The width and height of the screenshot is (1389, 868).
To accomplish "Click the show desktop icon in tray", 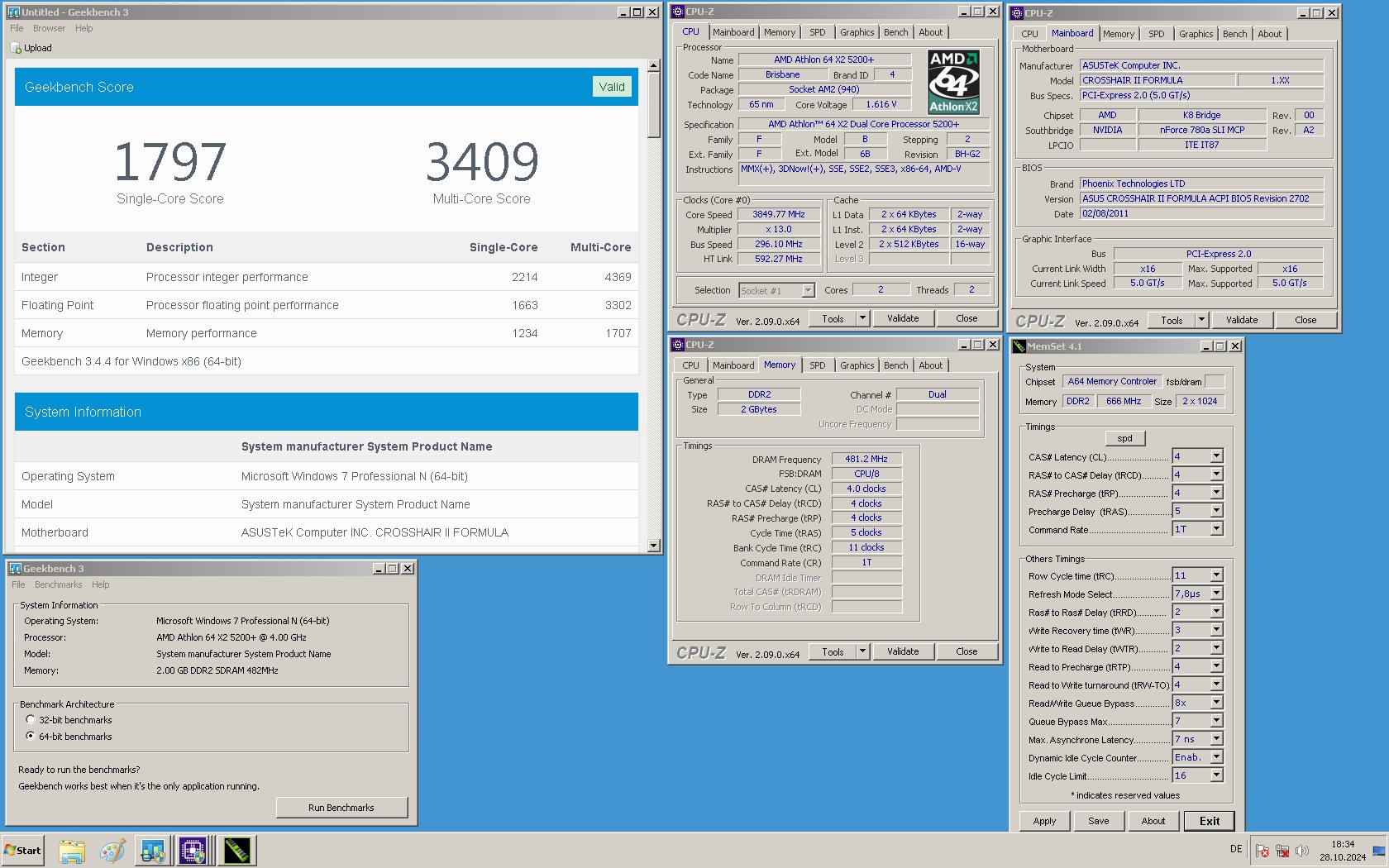I will [x=1379, y=851].
